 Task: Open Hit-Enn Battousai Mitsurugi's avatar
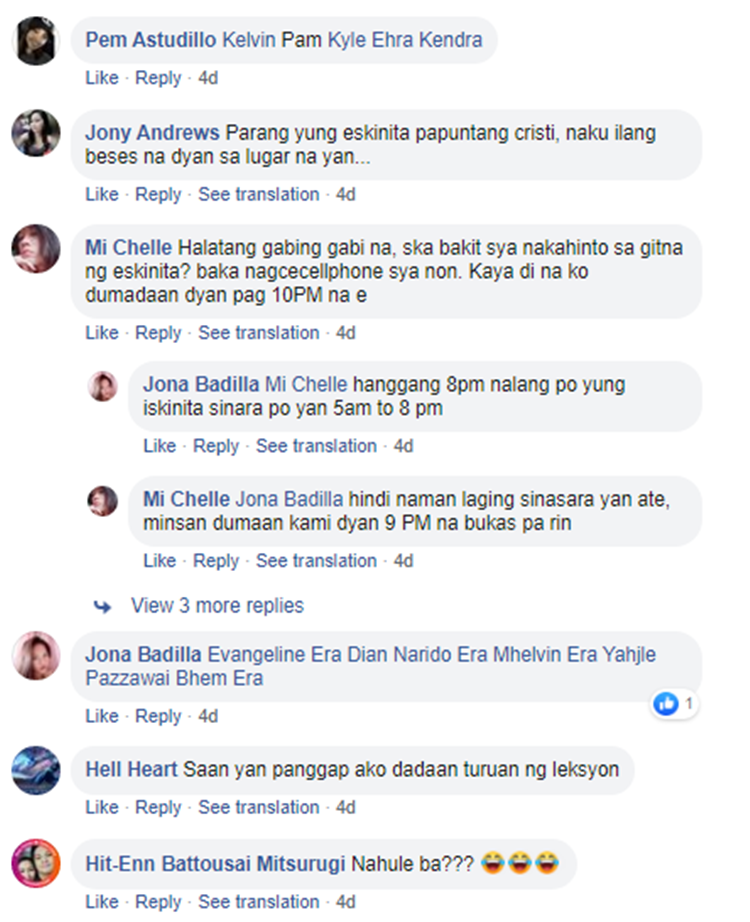(x=36, y=863)
